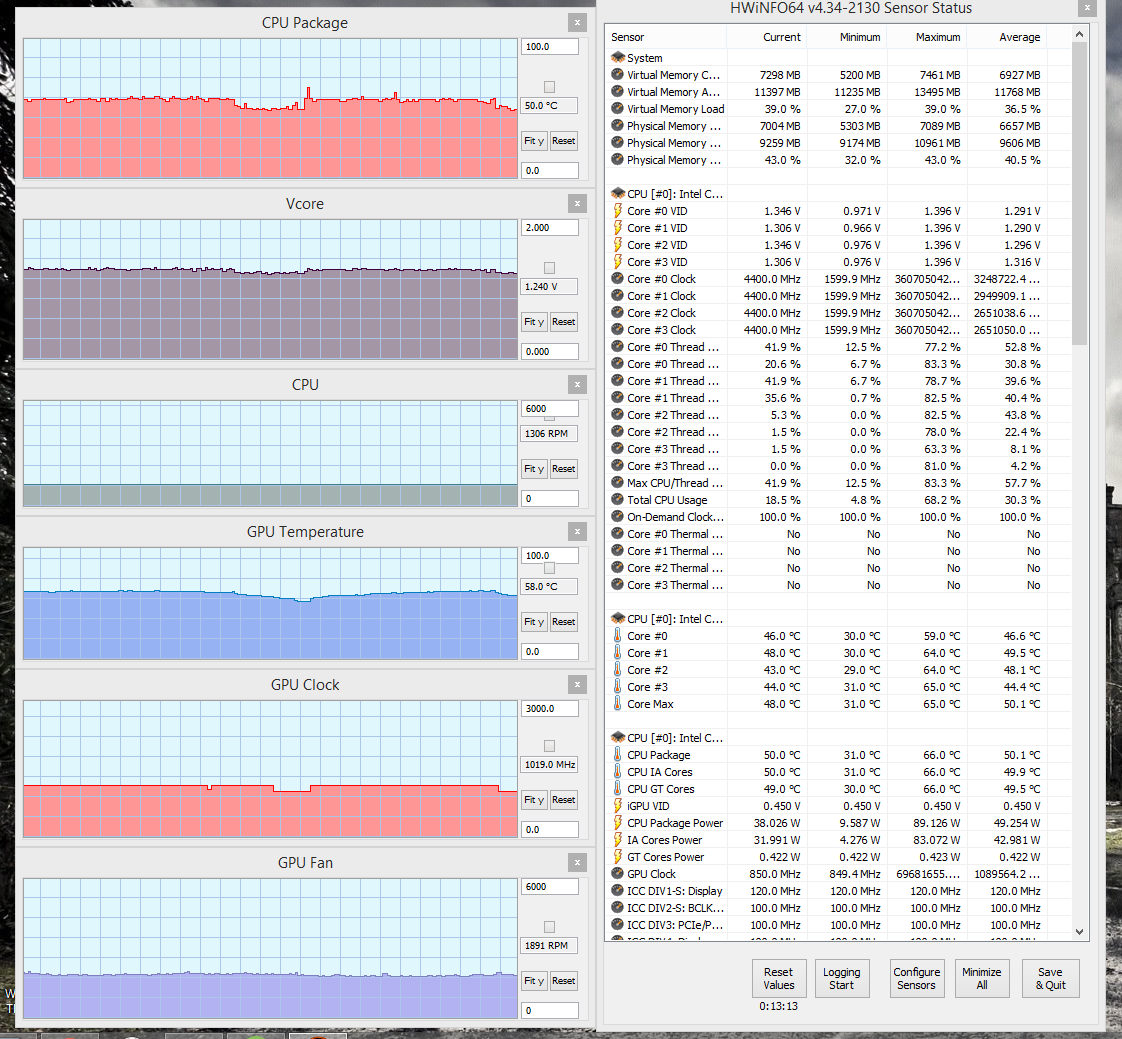Click Save & Quit button
The height and width of the screenshot is (1039, 1122).
(x=1050, y=978)
